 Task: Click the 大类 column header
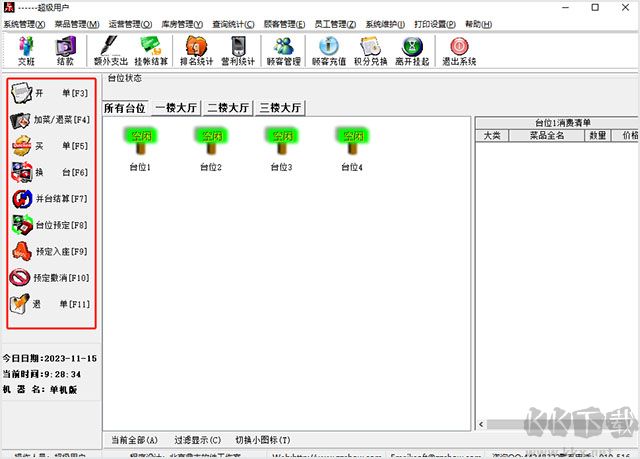pyautogui.click(x=492, y=135)
